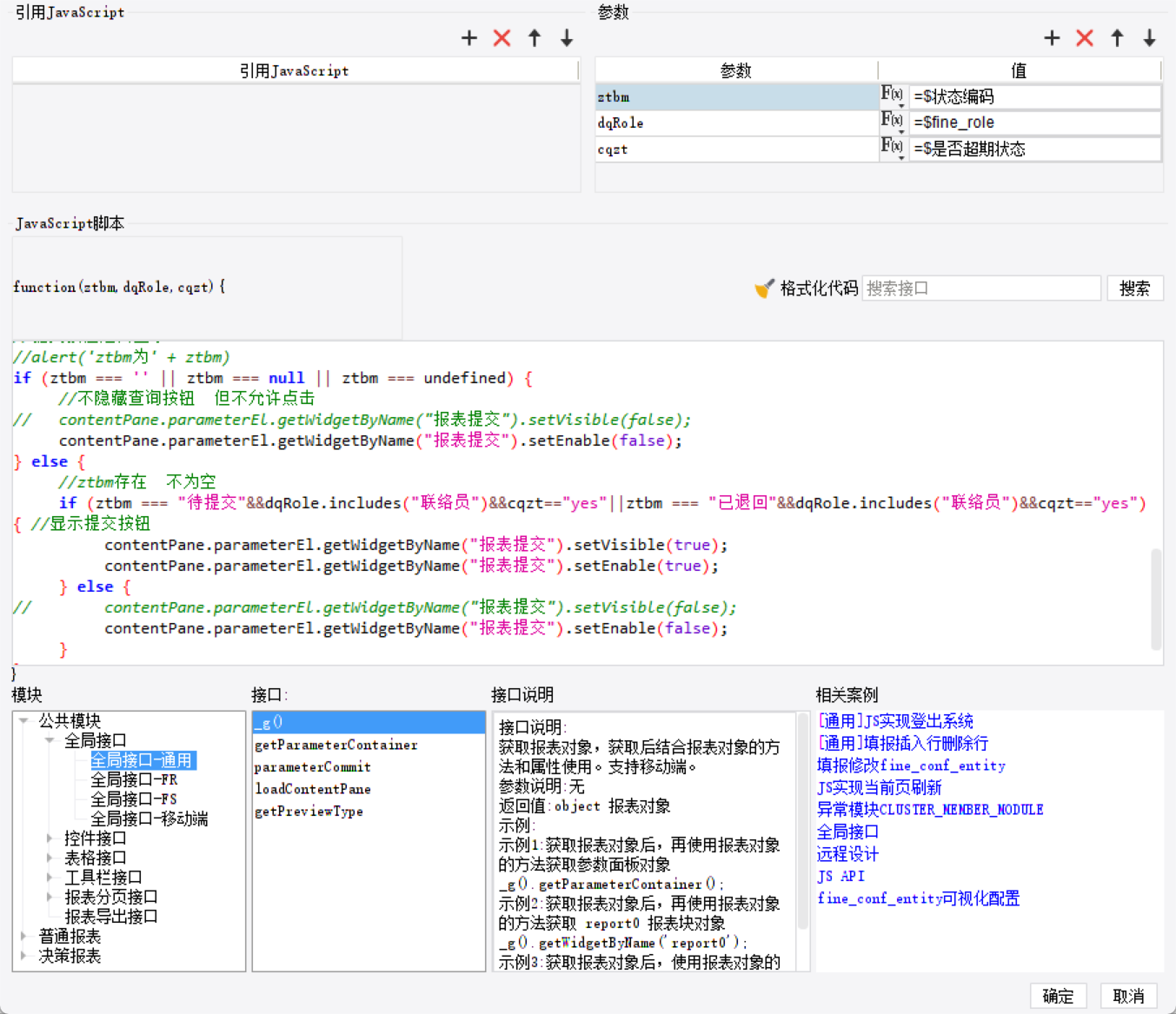Select 全局接口-FR in module tree
The image size is (1176, 1014).
tap(134, 779)
